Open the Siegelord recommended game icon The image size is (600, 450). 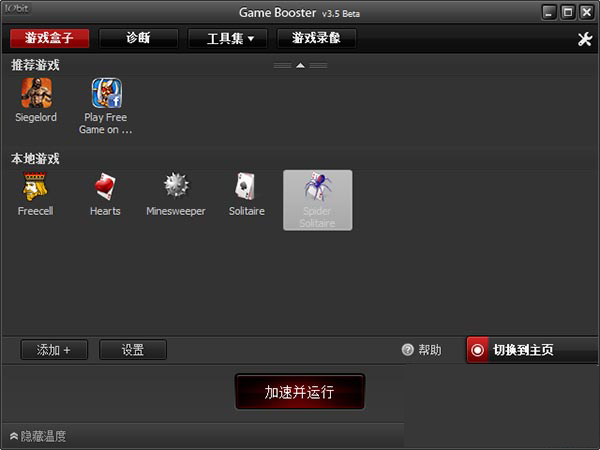(x=36, y=93)
